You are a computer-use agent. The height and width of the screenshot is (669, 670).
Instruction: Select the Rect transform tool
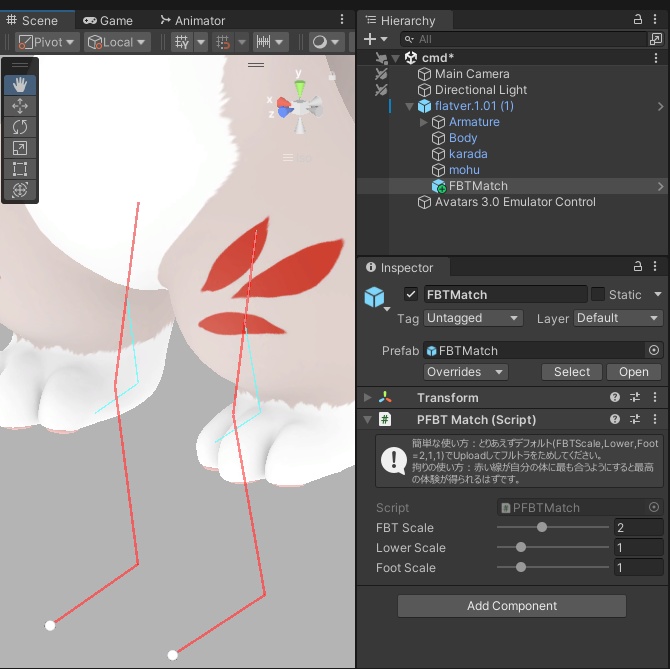20,169
